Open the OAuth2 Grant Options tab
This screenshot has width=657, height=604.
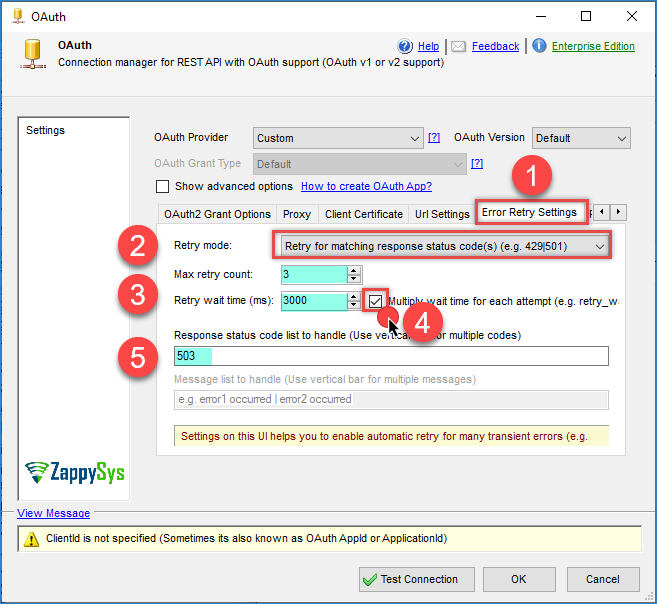[x=217, y=214]
